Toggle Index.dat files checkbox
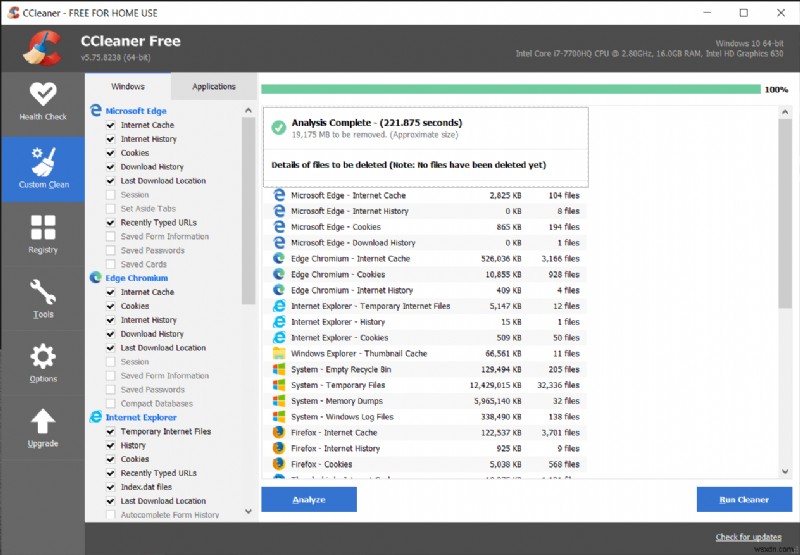Screen dimensions: 800x555 tap(111, 487)
